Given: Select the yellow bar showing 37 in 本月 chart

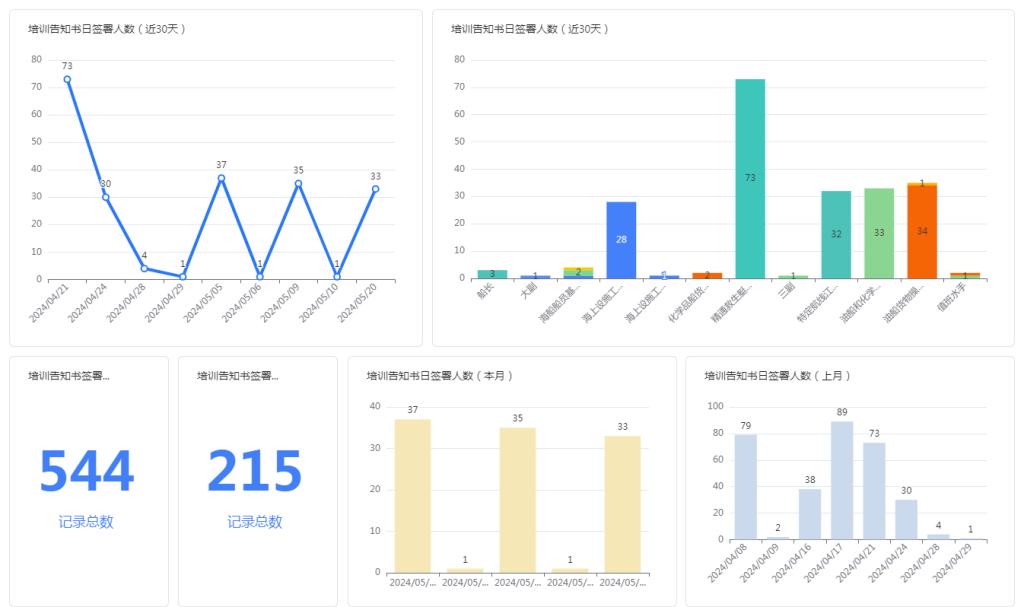Looking at the screenshot, I should pyautogui.click(x=412, y=495).
